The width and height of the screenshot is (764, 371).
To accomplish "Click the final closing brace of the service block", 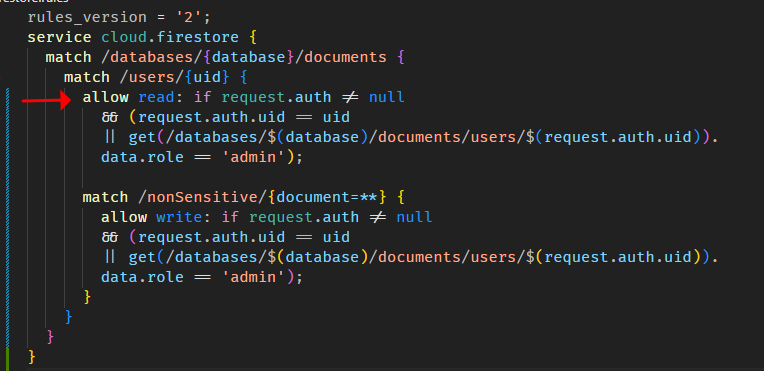I will [32, 356].
